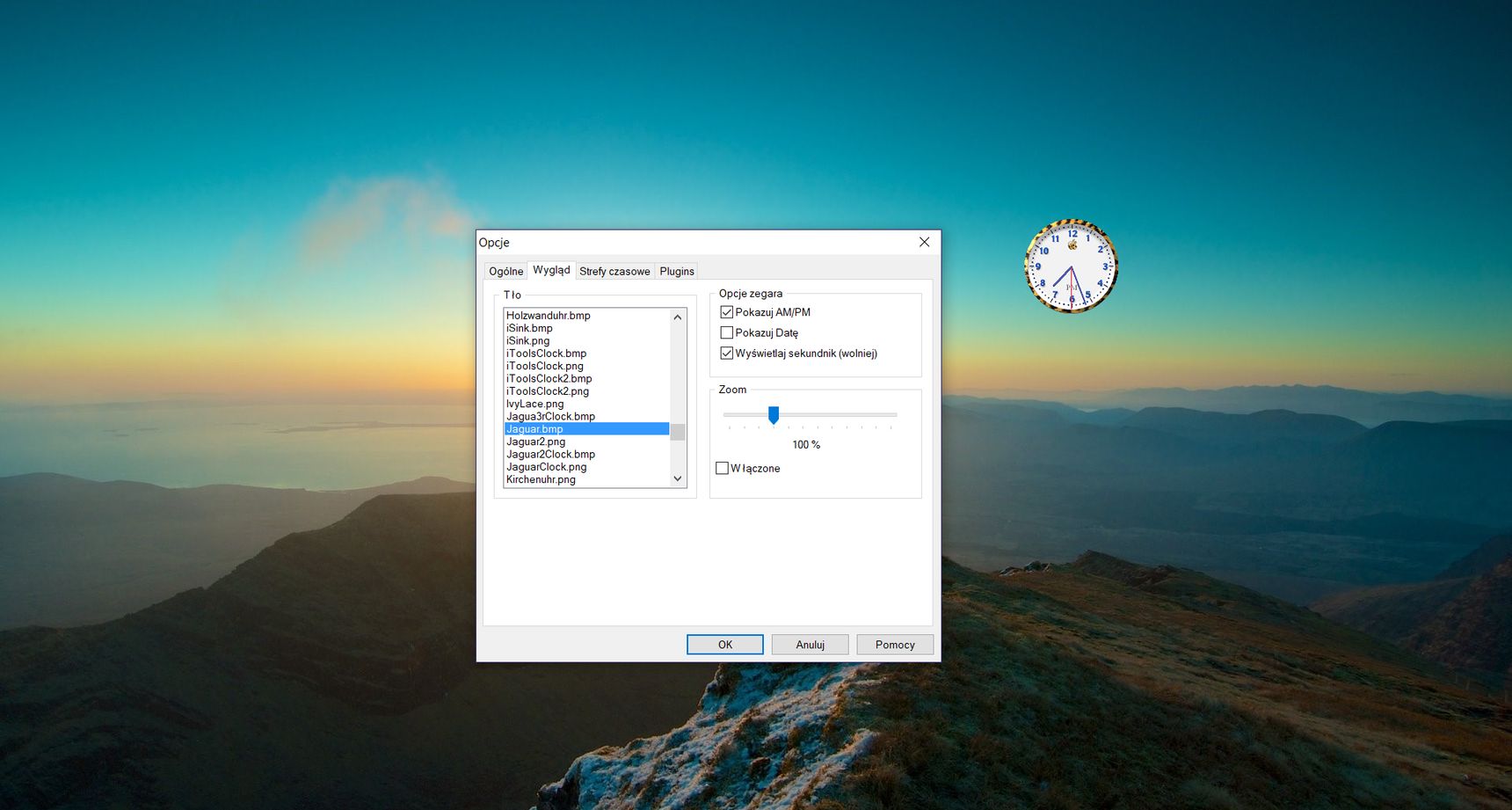Viewport: 1512px width, 810px height.
Task: Select Jaguar2.png background
Action: click(x=586, y=442)
